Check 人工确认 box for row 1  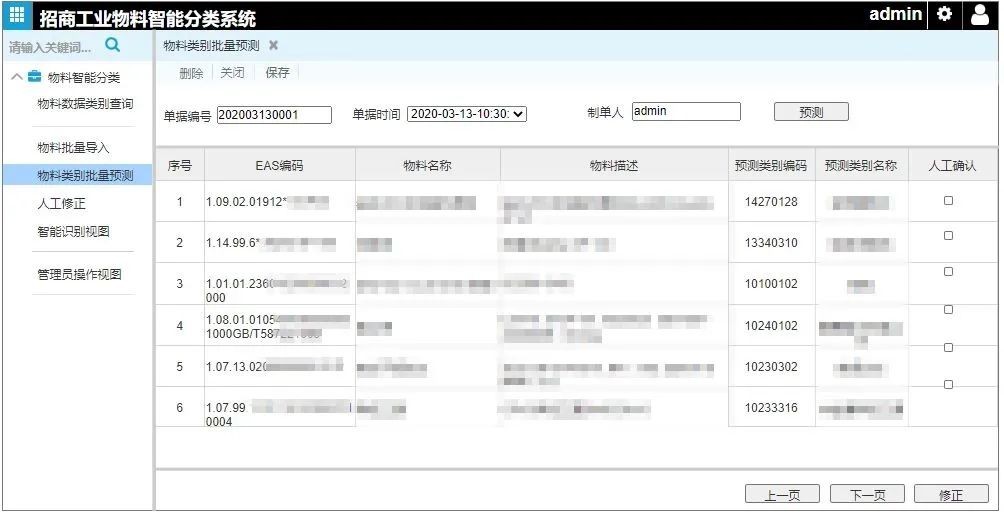[x=948, y=201]
